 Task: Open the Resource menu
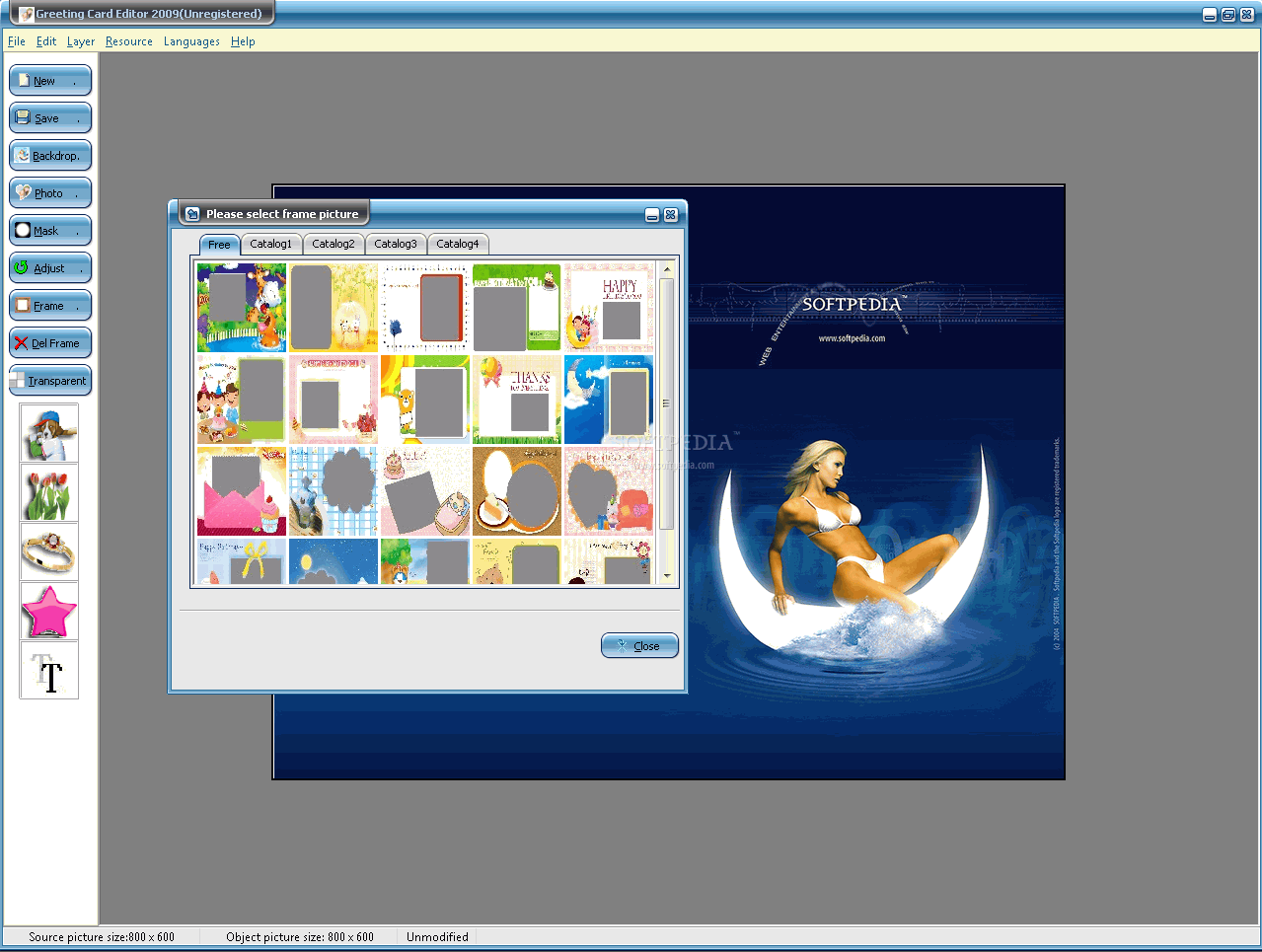tap(129, 41)
